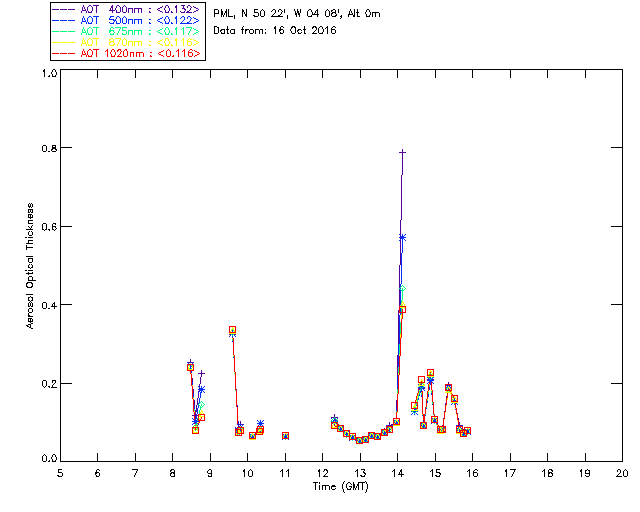
Task: Click the 14 tick label on time axis
Action: pos(397,473)
